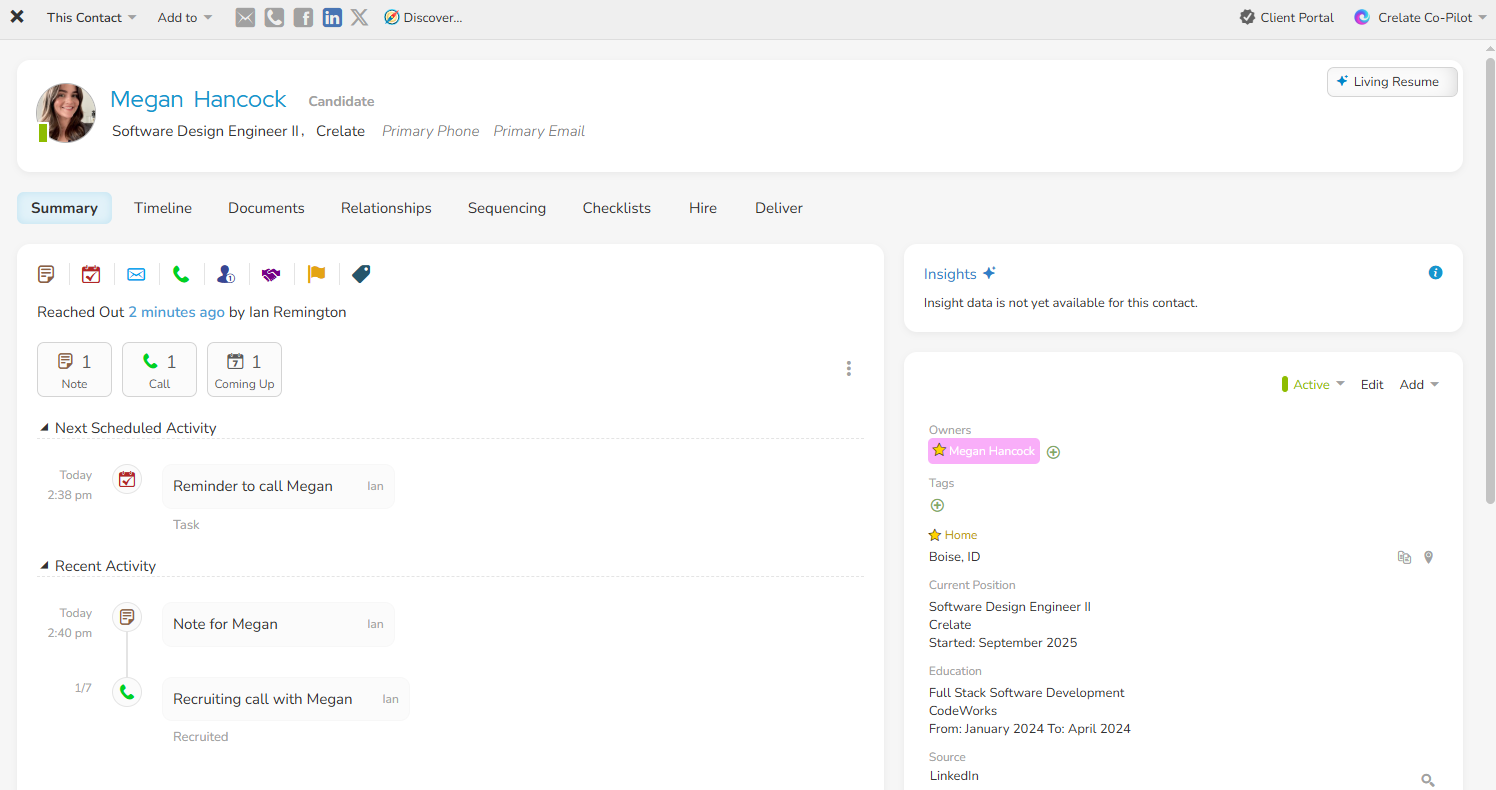Collapse the Next Scheduled Activity section
Viewport: 1496px width, 790px height.
43,425
